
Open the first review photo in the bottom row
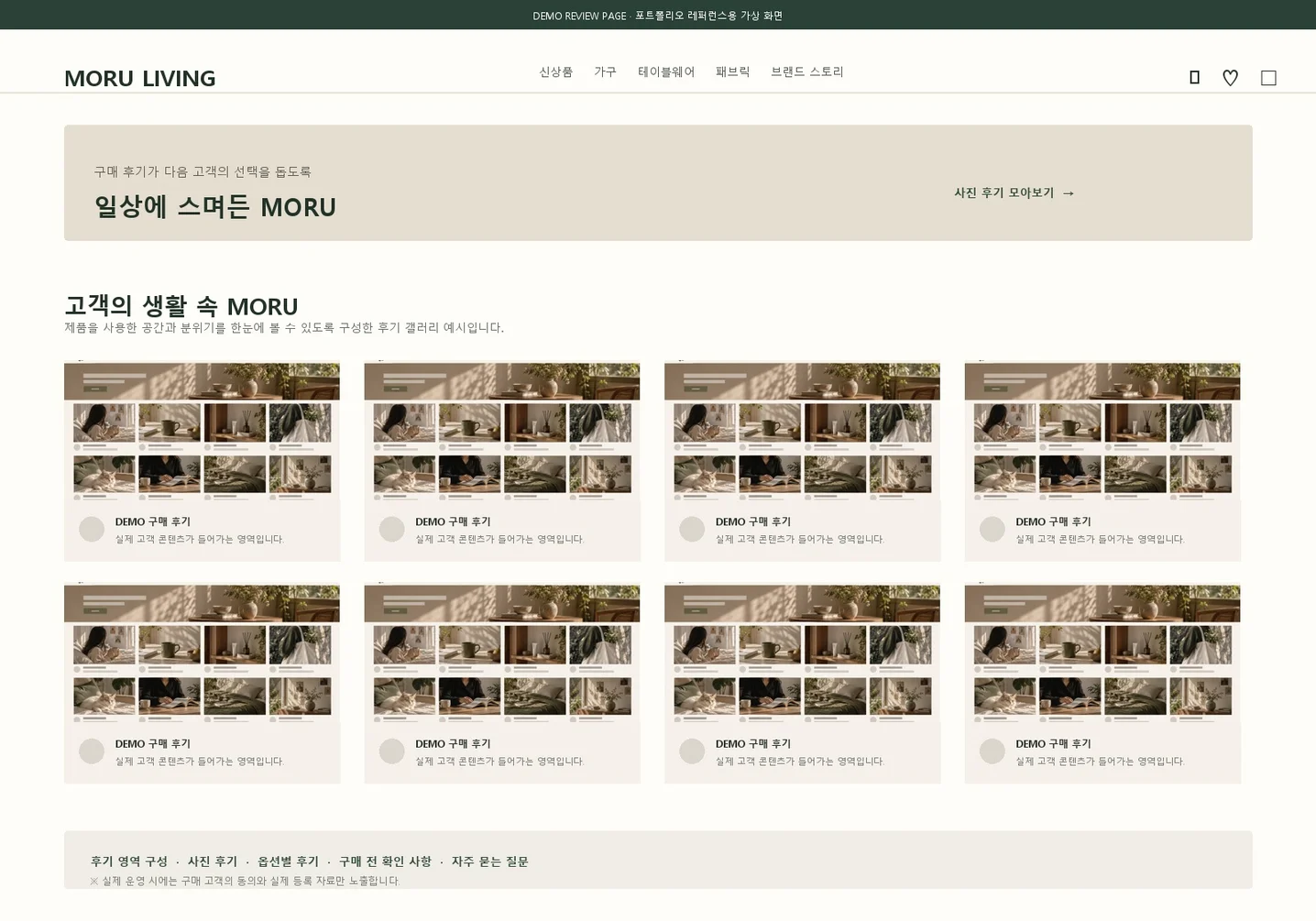pos(202,653)
